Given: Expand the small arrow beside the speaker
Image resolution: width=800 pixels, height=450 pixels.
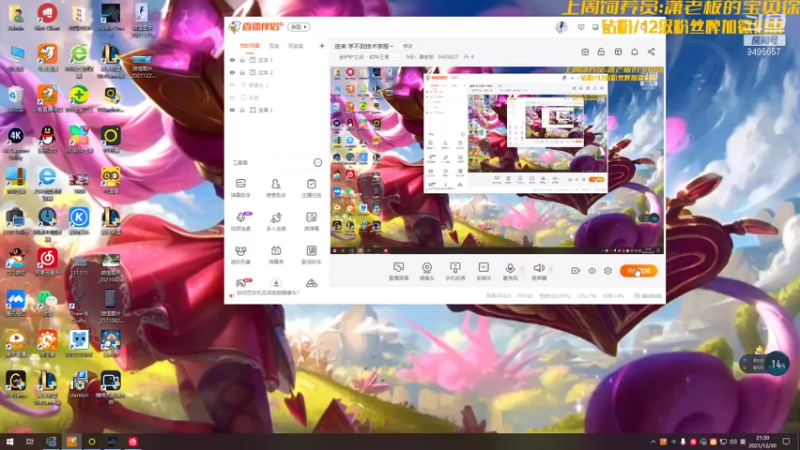Looking at the screenshot, I should point(551,269).
